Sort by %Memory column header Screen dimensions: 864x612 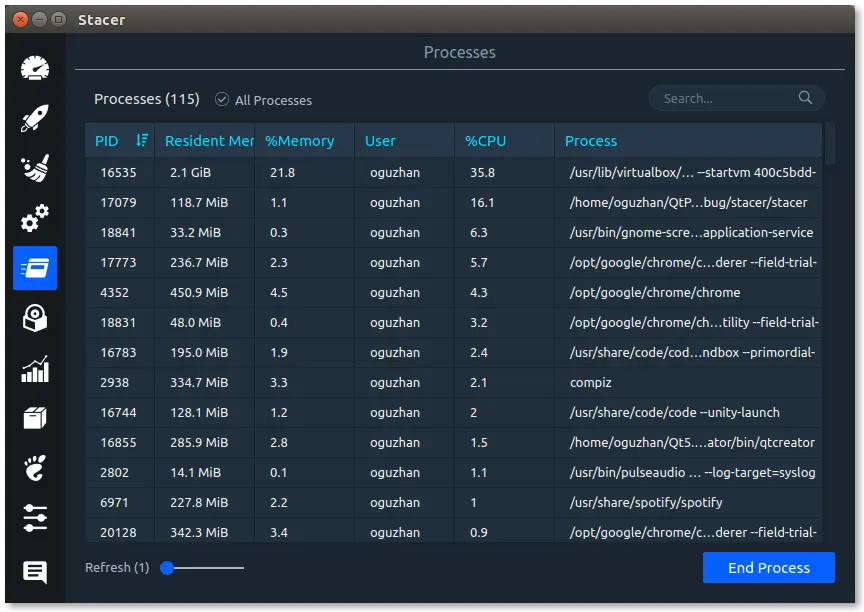(x=300, y=141)
